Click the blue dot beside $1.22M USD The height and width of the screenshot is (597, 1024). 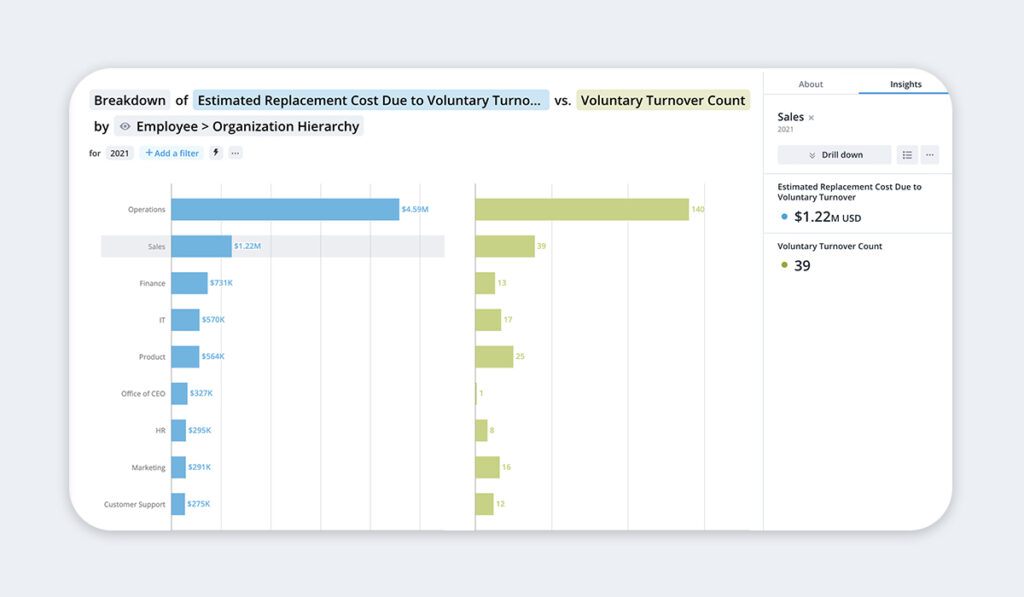point(784,216)
